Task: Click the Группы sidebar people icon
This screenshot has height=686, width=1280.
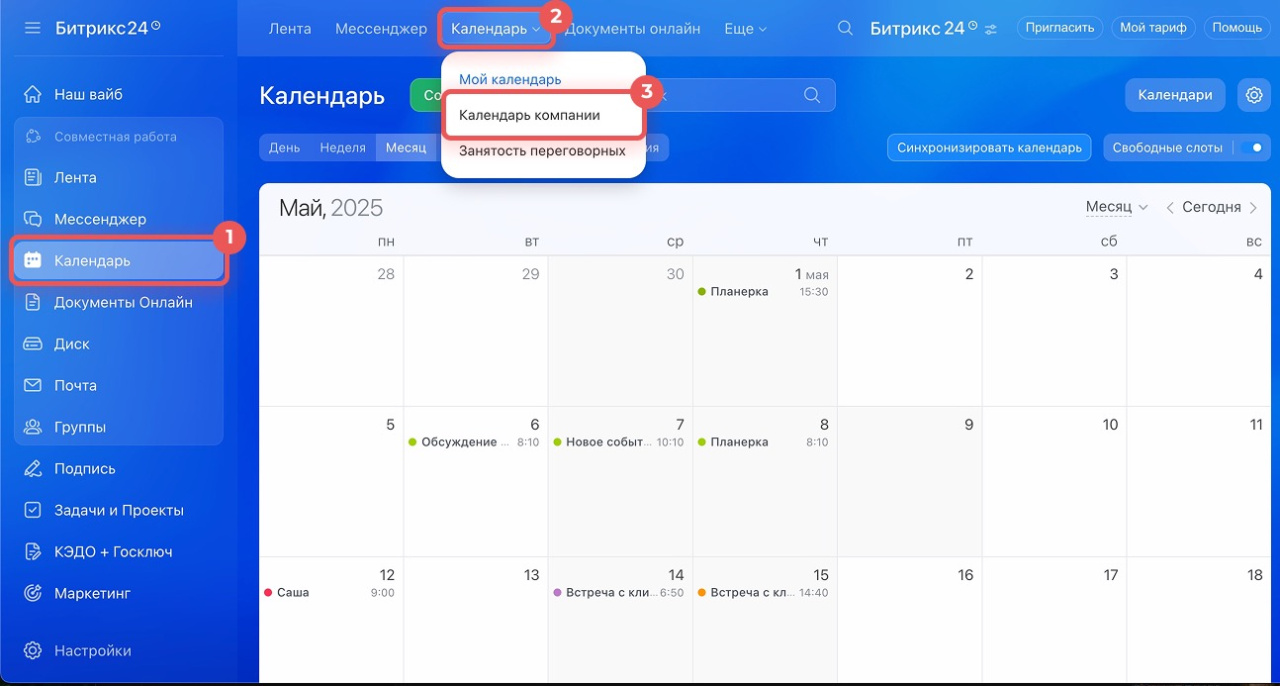Action: 33,427
